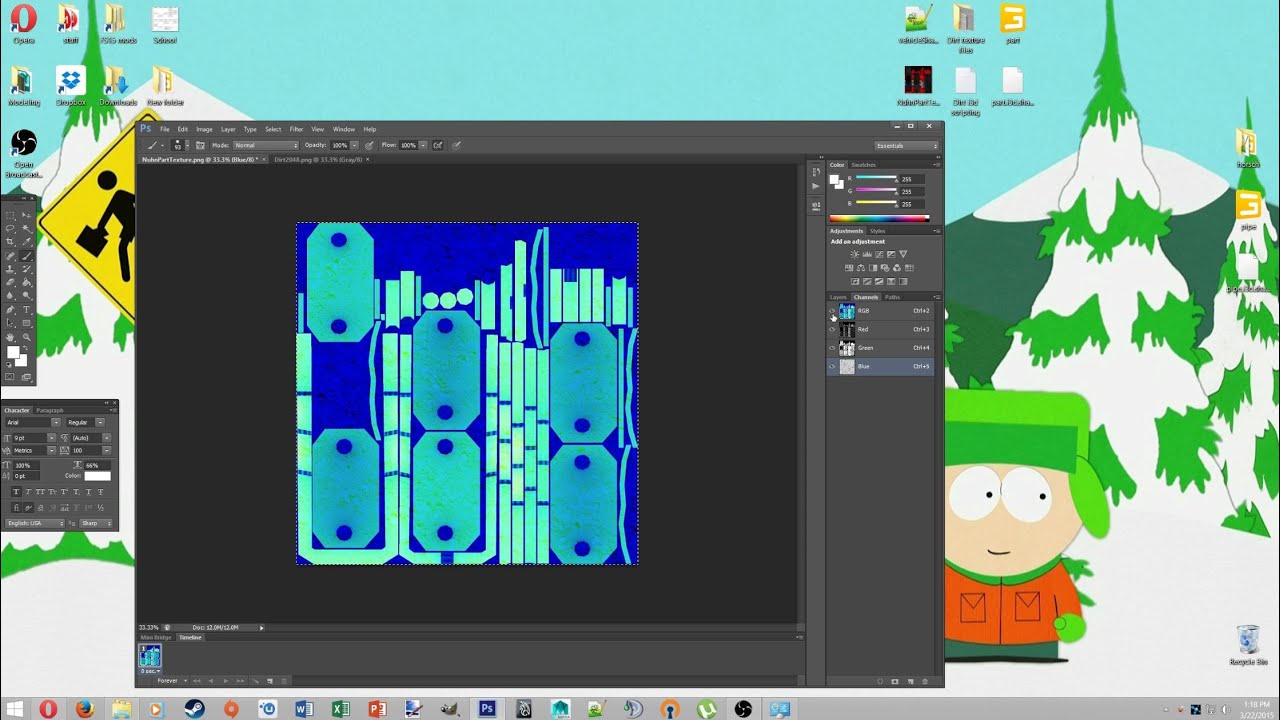Select the Hand tool
1280x720 pixels.
pyautogui.click(x=10, y=338)
